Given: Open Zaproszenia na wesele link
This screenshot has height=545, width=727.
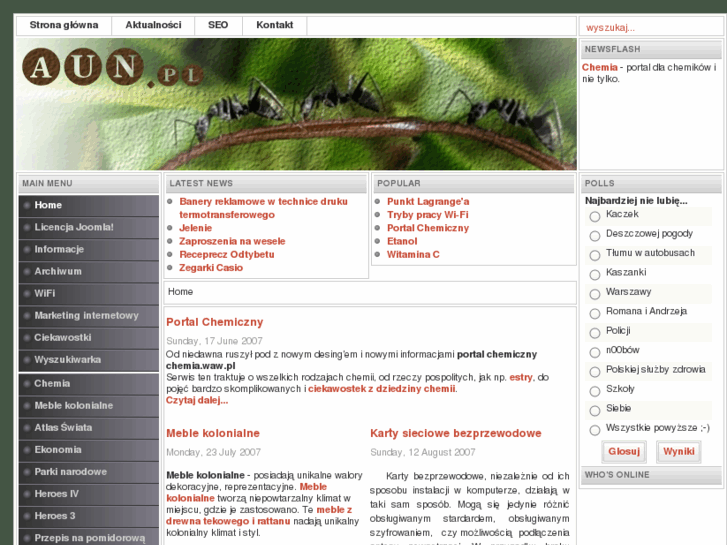Looking at the screenshot, I should click(232, 242).
